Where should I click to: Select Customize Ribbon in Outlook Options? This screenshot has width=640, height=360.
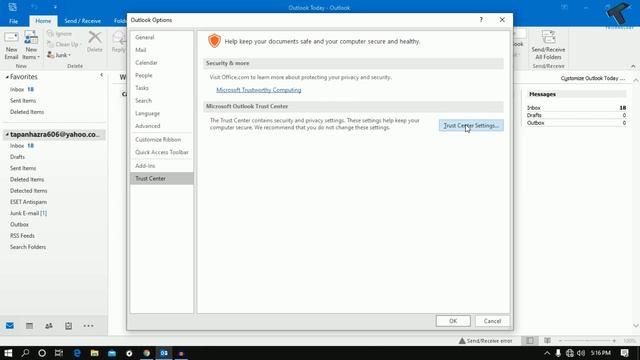(x=162, y=140)
